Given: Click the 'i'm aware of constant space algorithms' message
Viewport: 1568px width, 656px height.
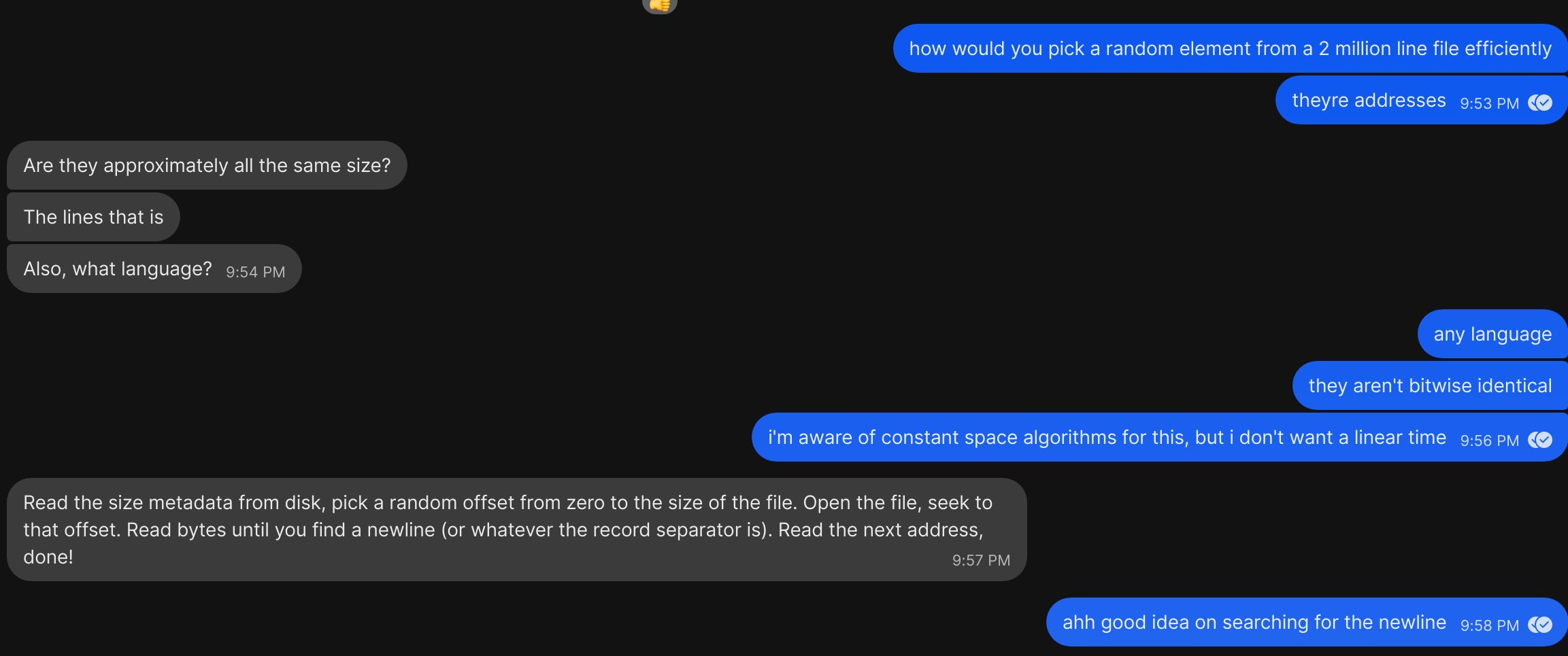Looking at the screenshot, I should [x=1106, y=438].
